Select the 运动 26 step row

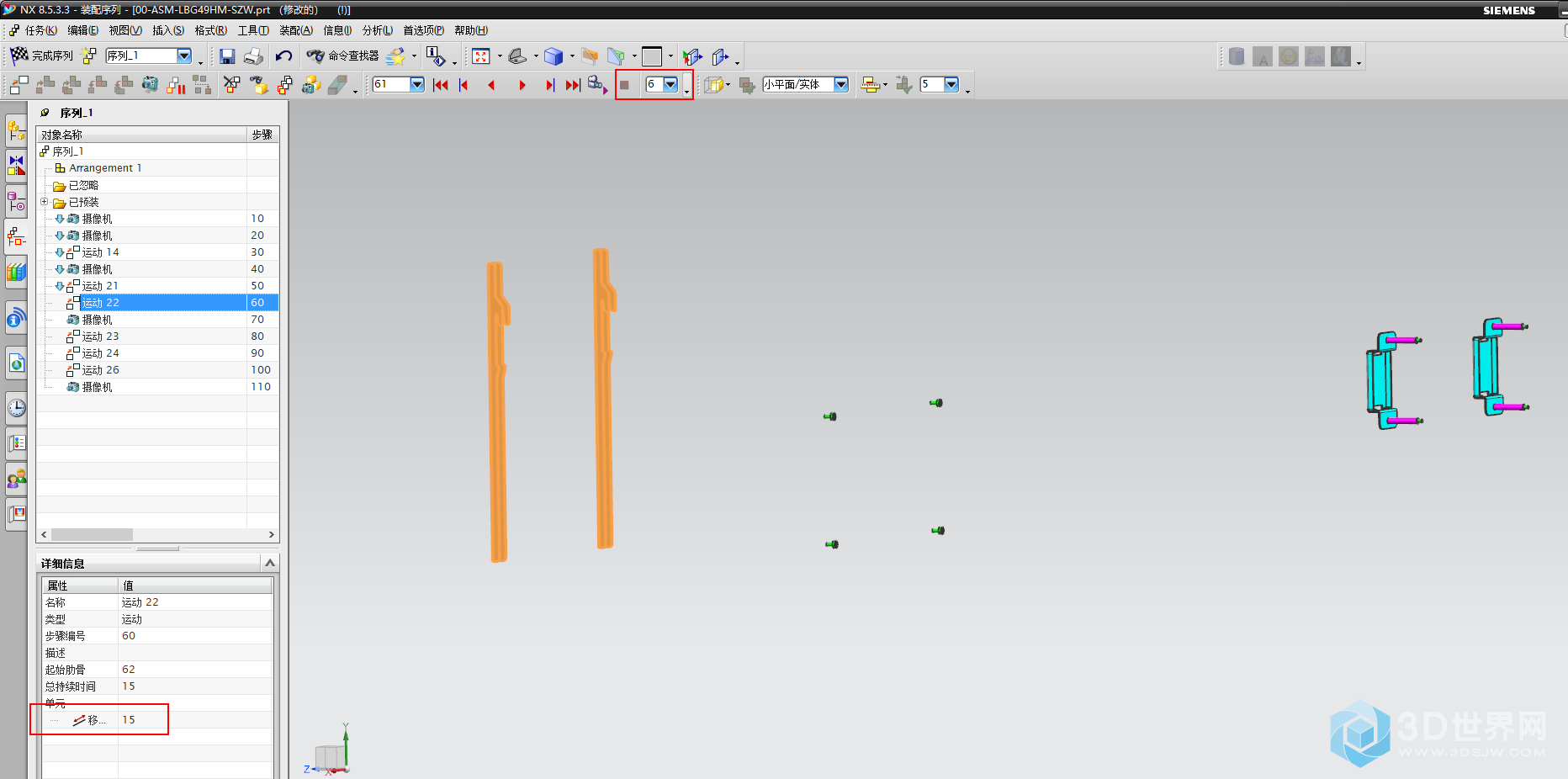[x=158, y=370]
